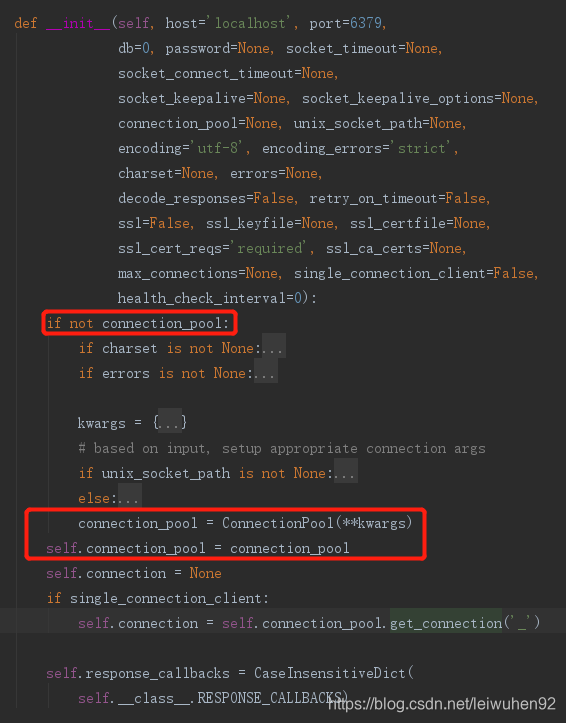
Task: Expand folded block after 'if unix_socket_path is not None:'
Action: click(x=346, y=471)
